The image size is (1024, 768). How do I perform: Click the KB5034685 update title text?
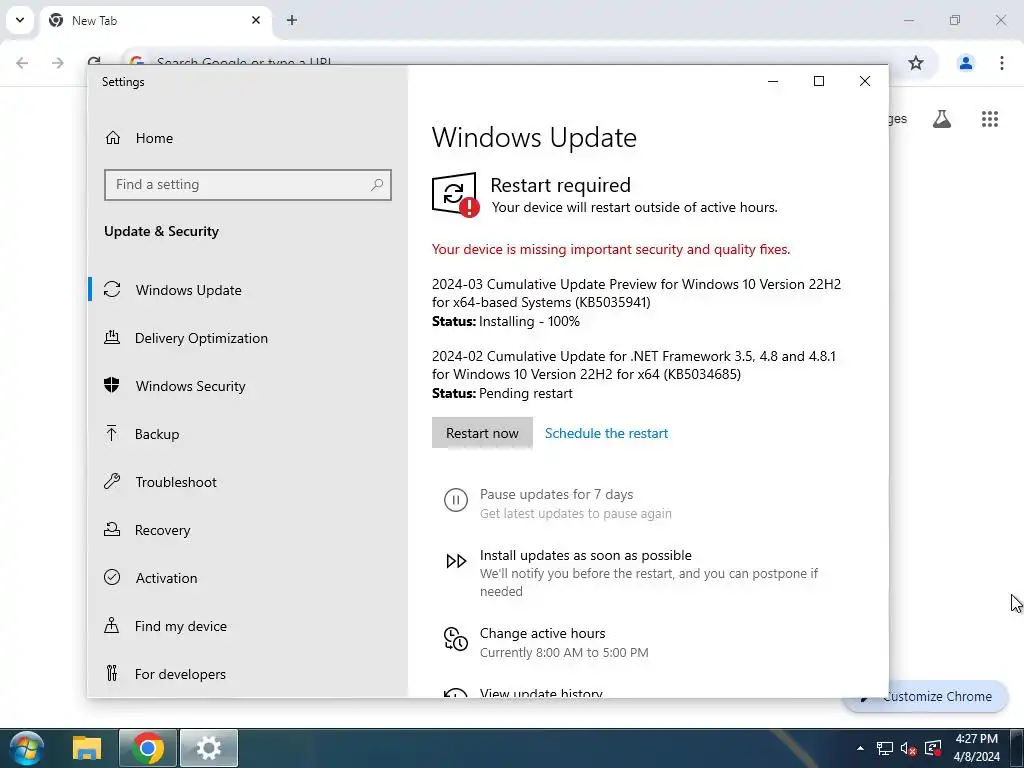point(633,365)
